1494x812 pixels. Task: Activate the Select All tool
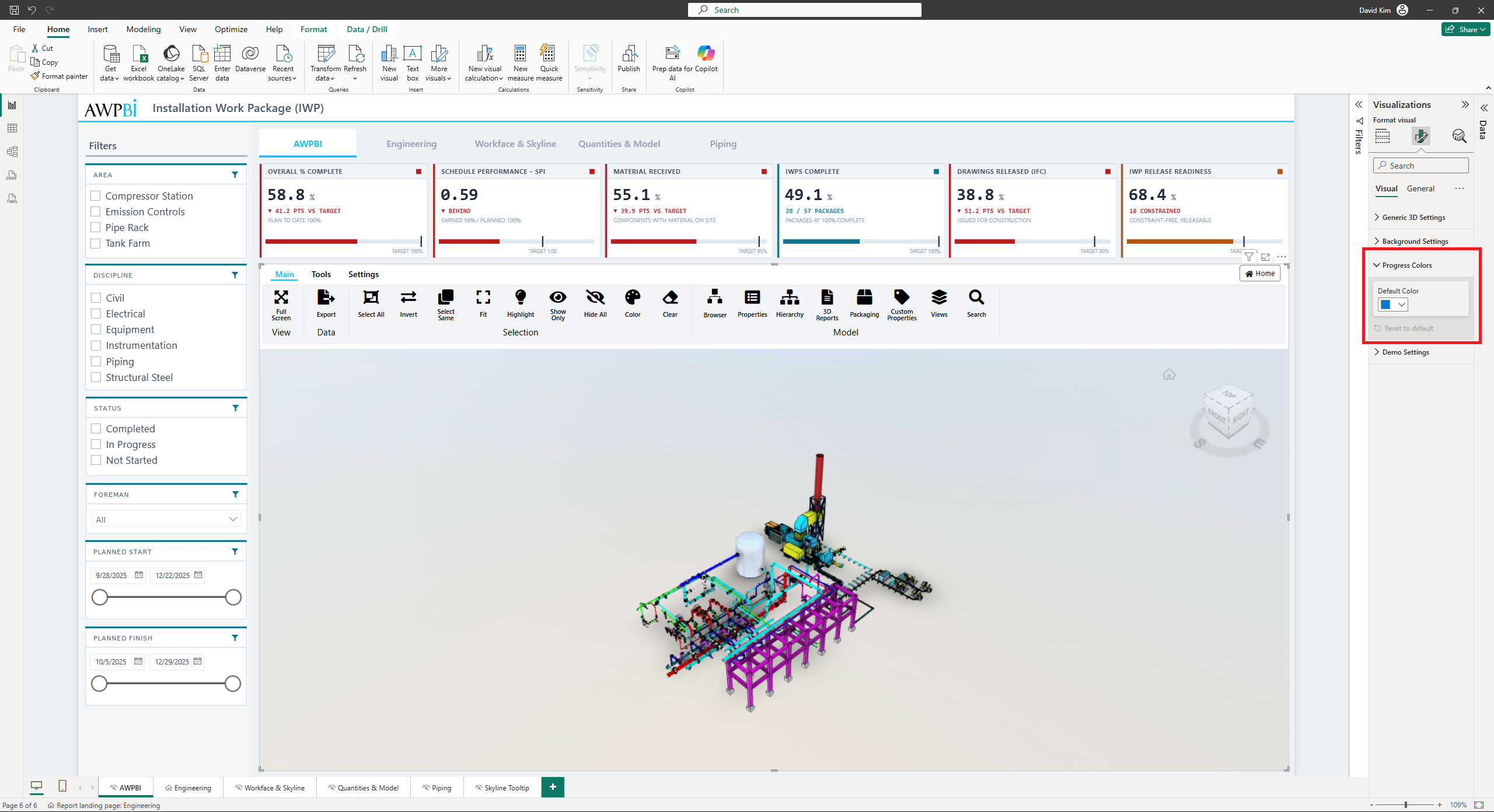coord(371,304)
